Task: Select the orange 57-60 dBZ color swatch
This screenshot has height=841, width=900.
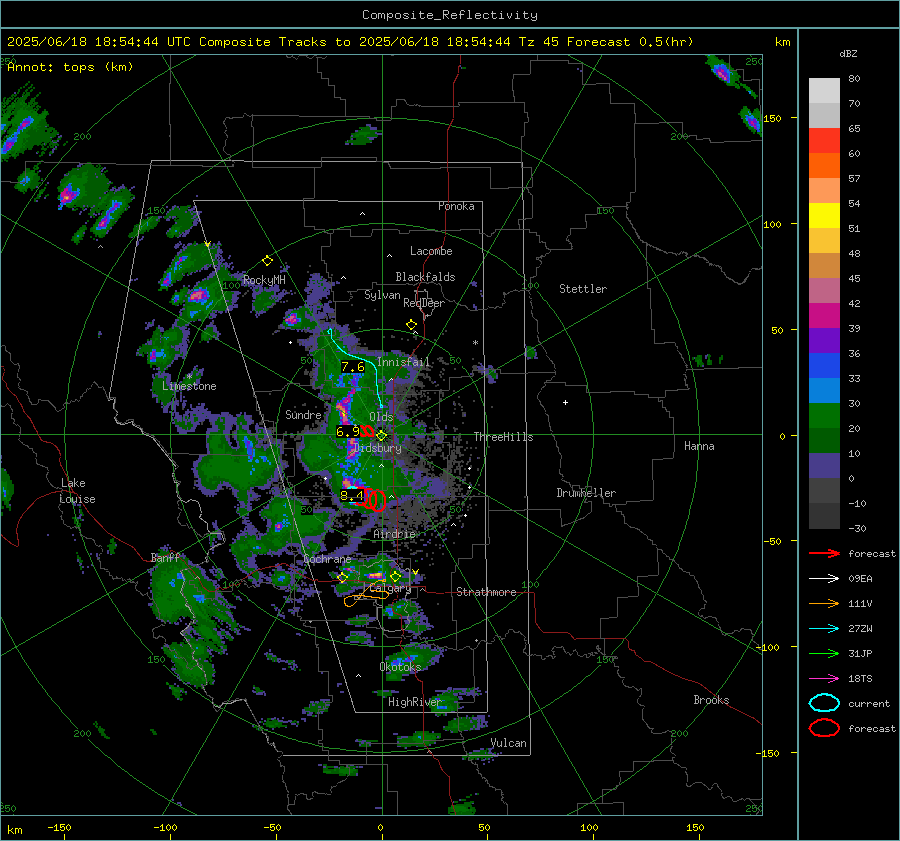Action: click(x=824, y=166)
